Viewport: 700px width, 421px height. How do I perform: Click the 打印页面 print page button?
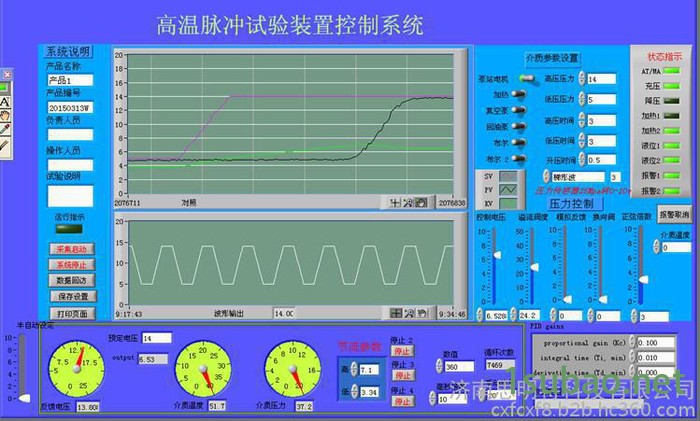tap(72, 313)
